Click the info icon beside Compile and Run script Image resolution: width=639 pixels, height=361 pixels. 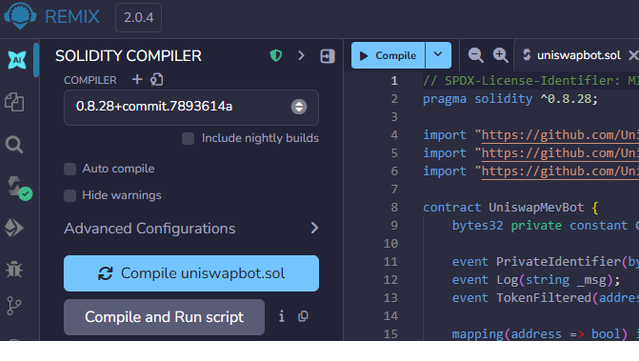[281, 316]
